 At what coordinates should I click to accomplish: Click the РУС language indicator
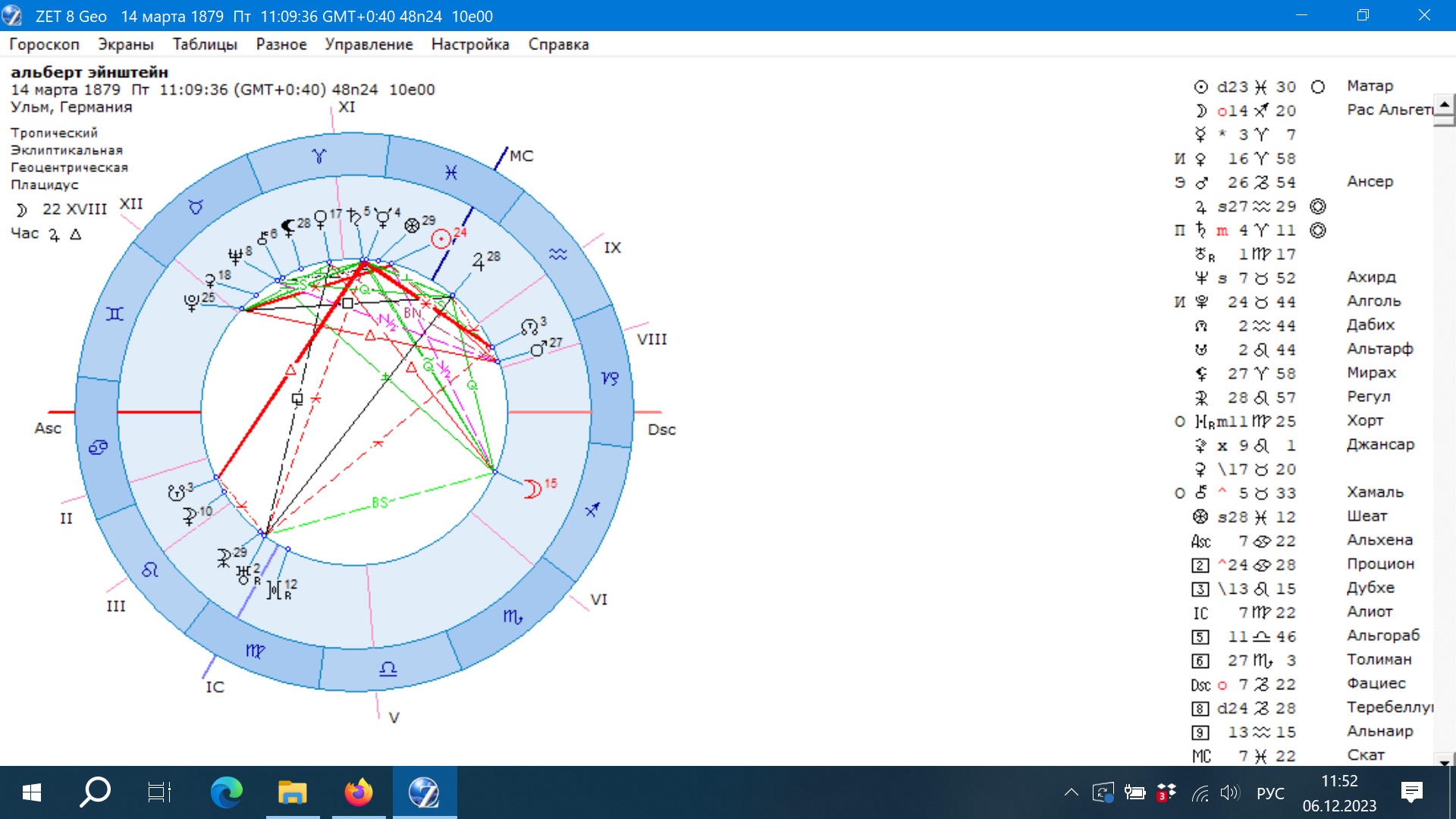1270,793
